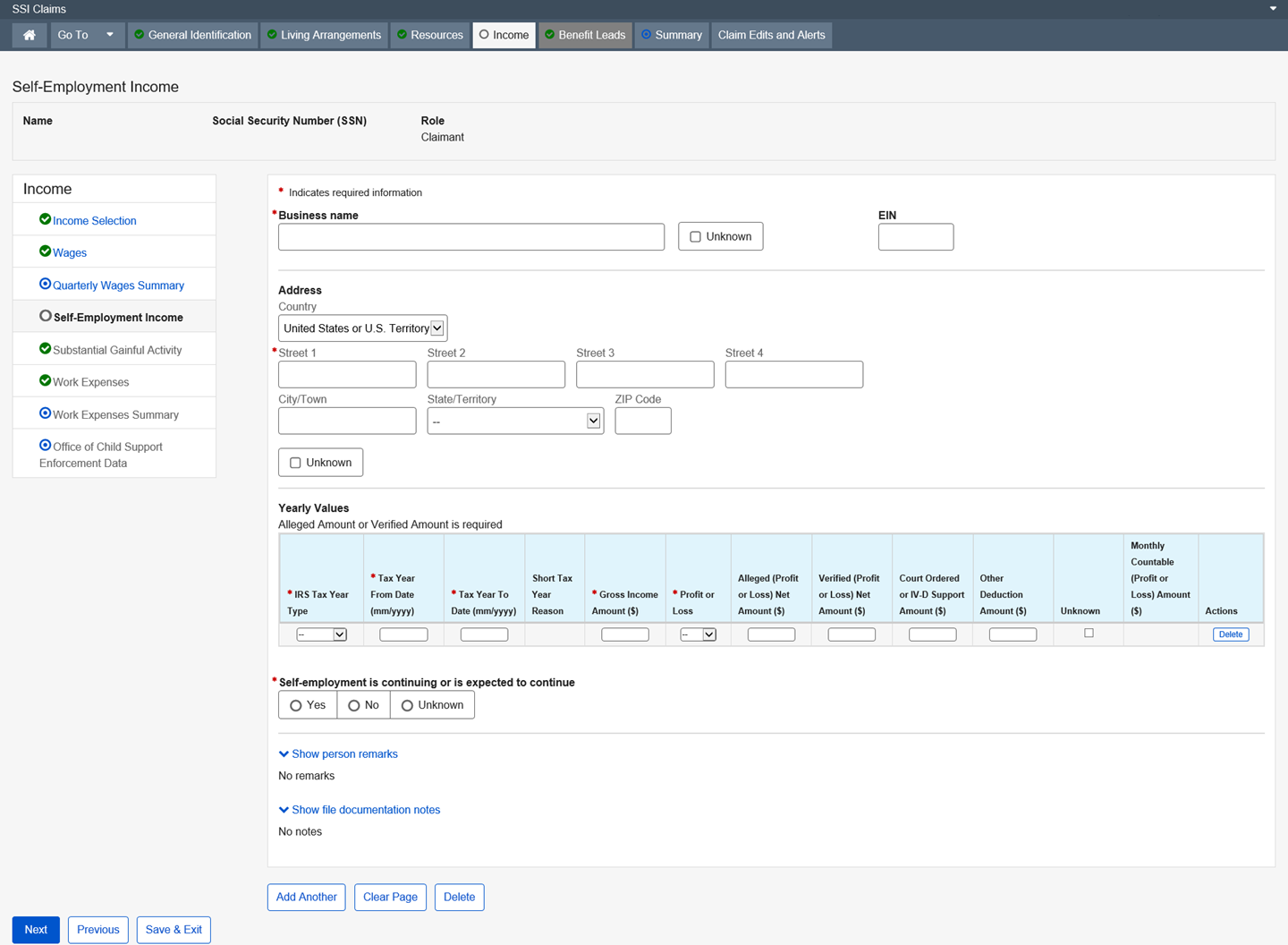The height and width of the screenshot is (945, 1288).
Task: Select Yes for self-employment continuing
Action: [x=296, y=706]
